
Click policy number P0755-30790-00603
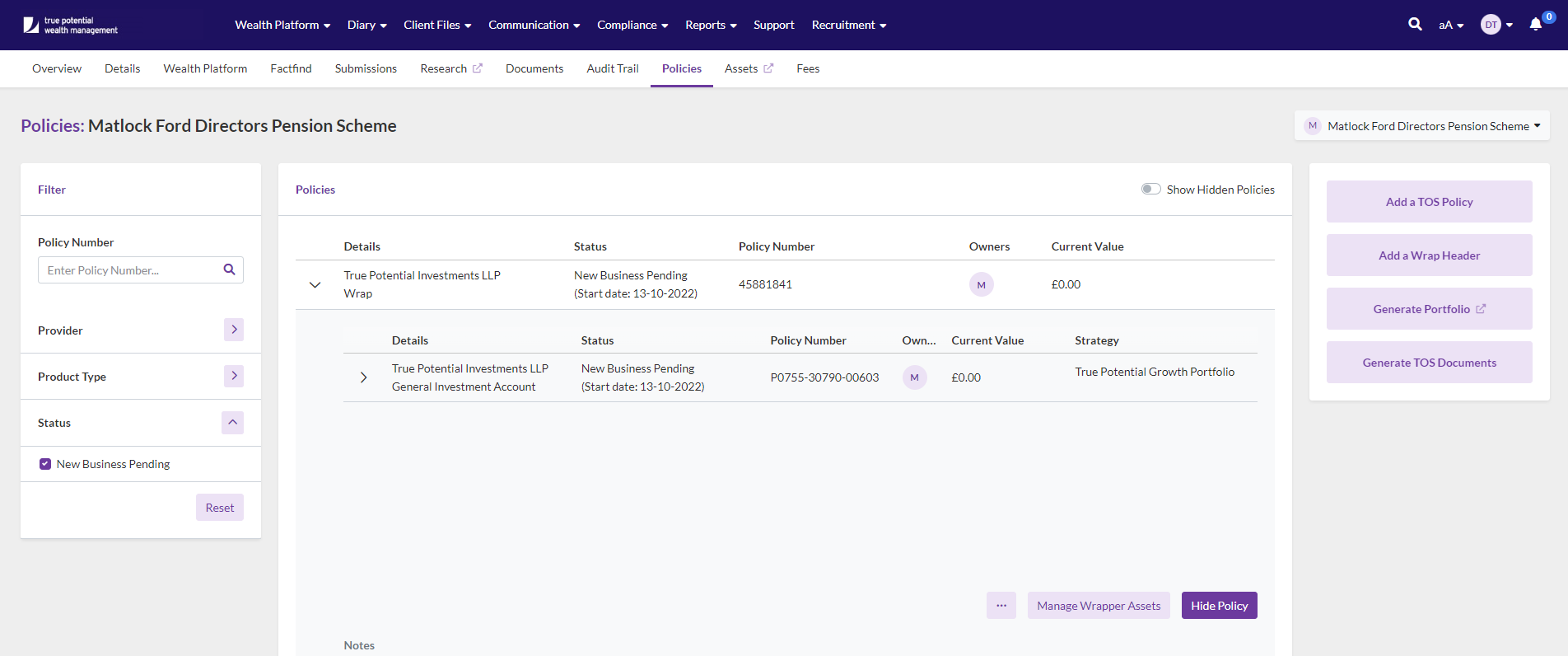[824, 377]
